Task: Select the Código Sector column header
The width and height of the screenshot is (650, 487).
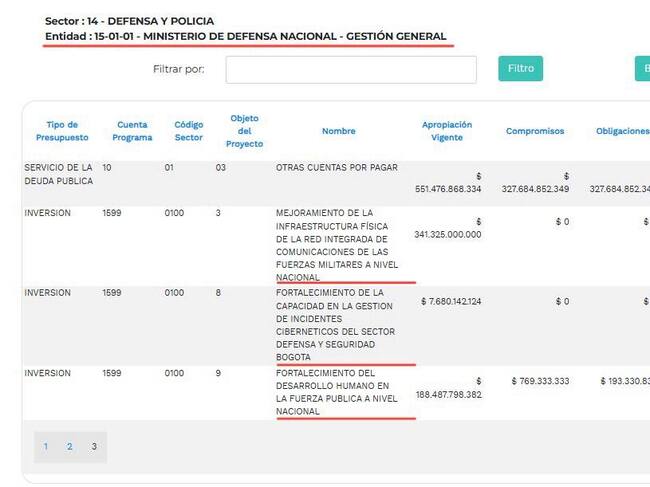Action: pyautogui.click(x=188, y=131)
